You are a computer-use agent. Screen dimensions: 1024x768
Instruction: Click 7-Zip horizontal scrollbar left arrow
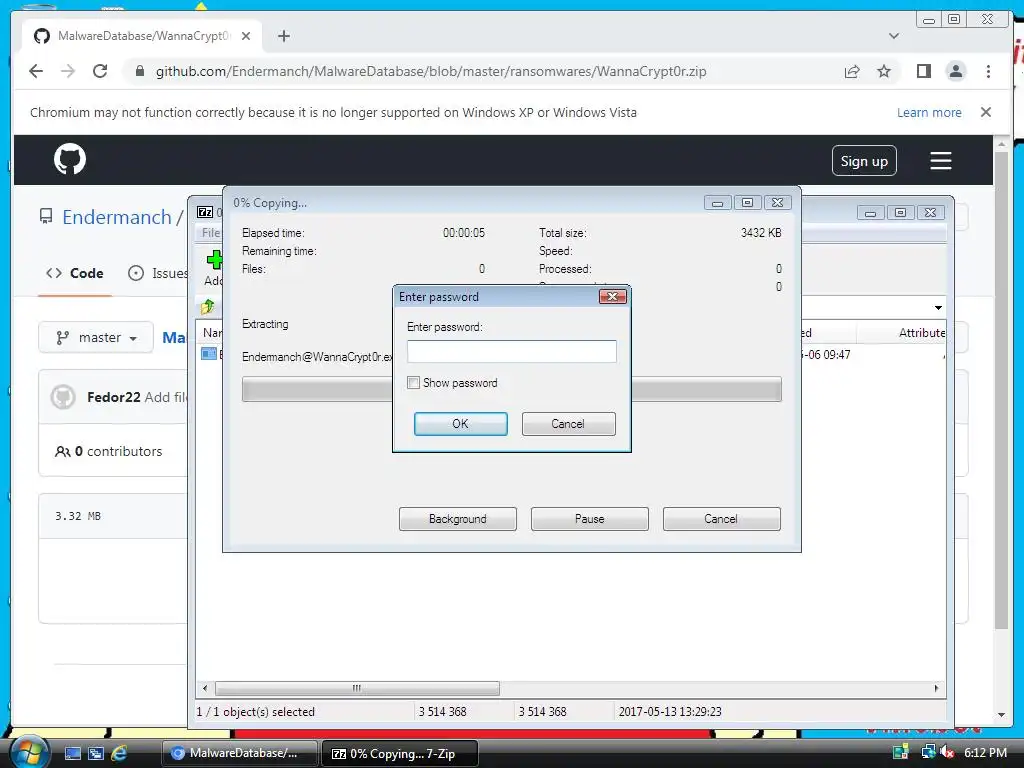click(205, 688)
